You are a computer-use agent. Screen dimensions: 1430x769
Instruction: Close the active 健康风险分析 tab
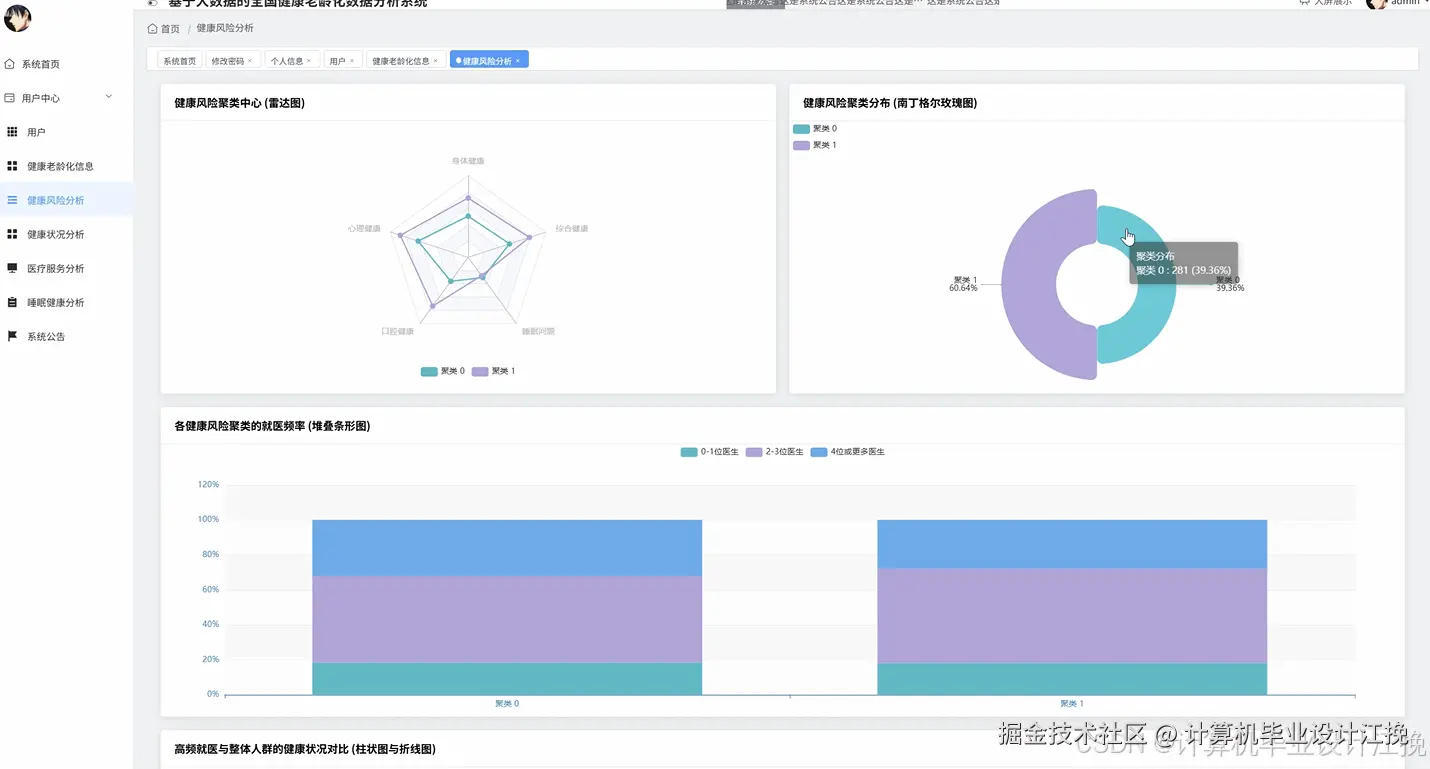[517, 61]
